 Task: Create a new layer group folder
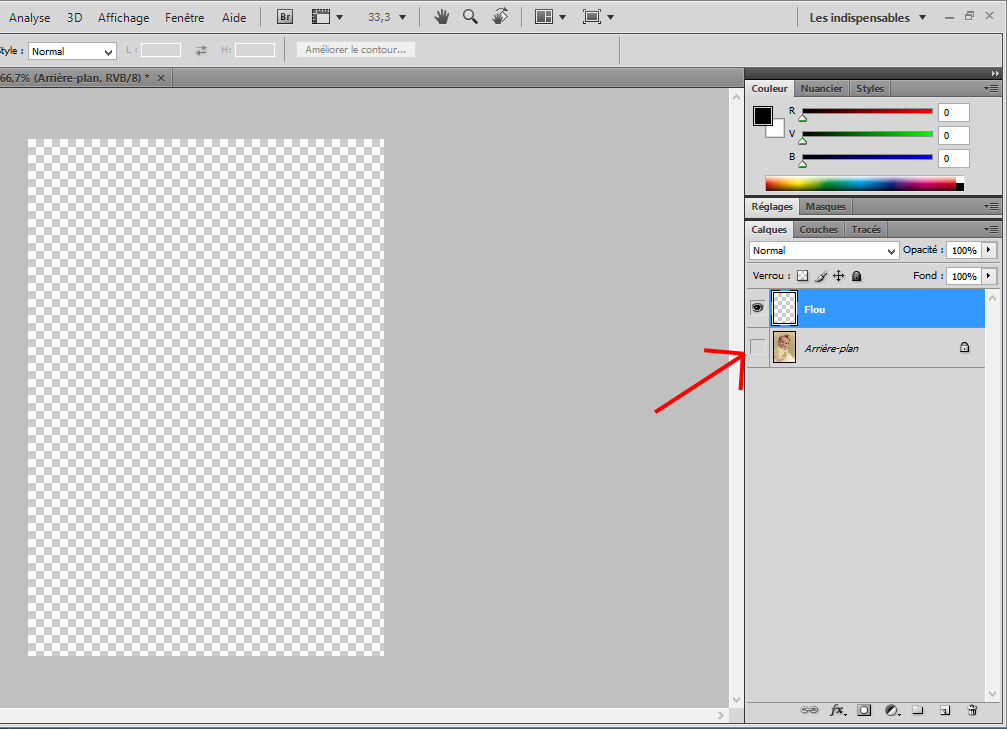917,710
